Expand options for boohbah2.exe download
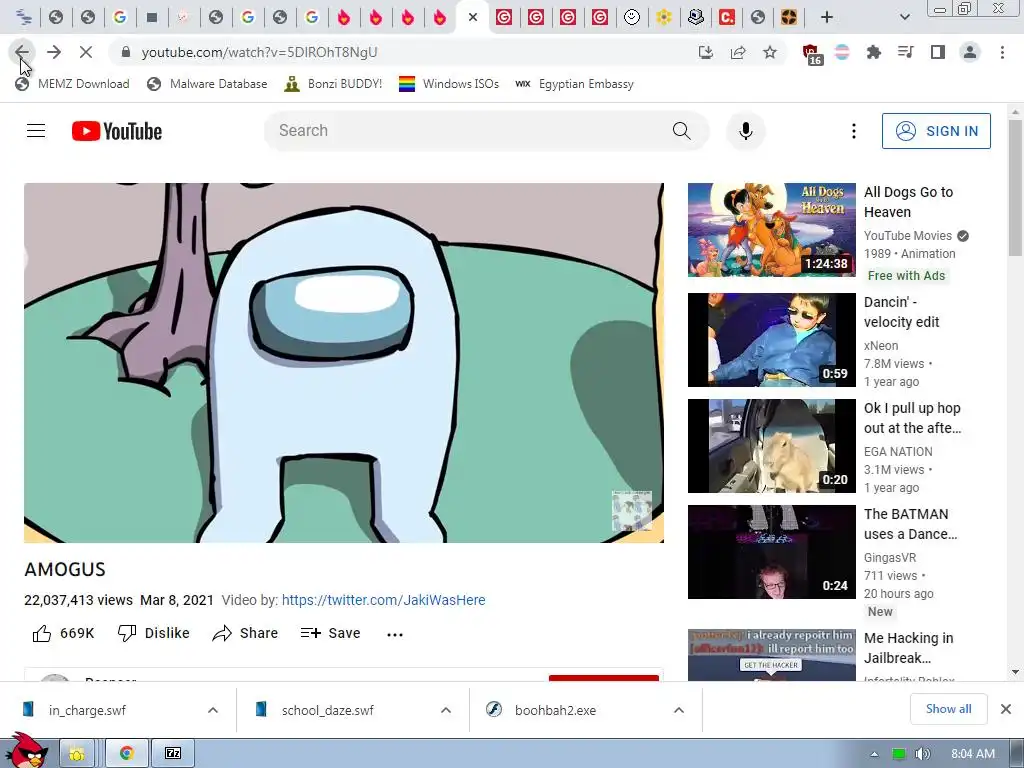1024x768 pixels. 679,710
